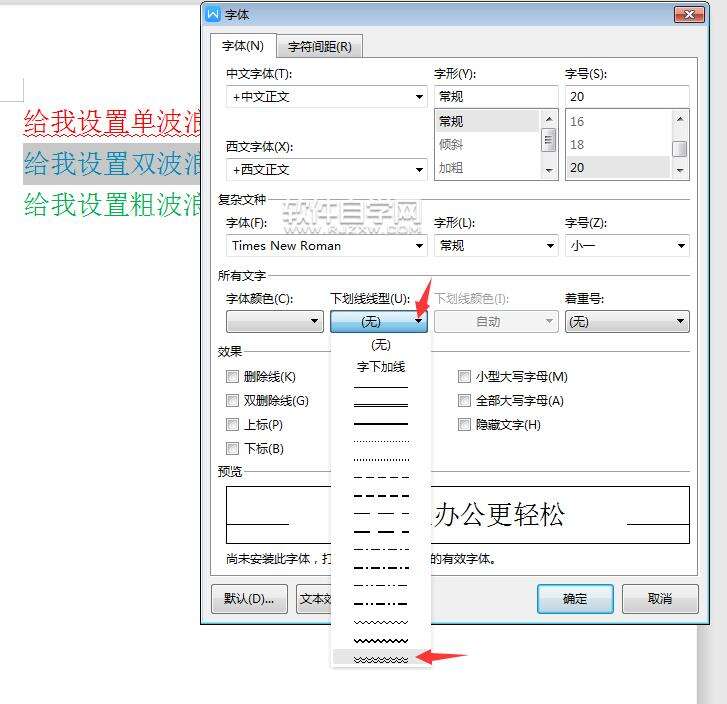
Task: Pick the single wavy underline style
Action: (x=381, y=622)
